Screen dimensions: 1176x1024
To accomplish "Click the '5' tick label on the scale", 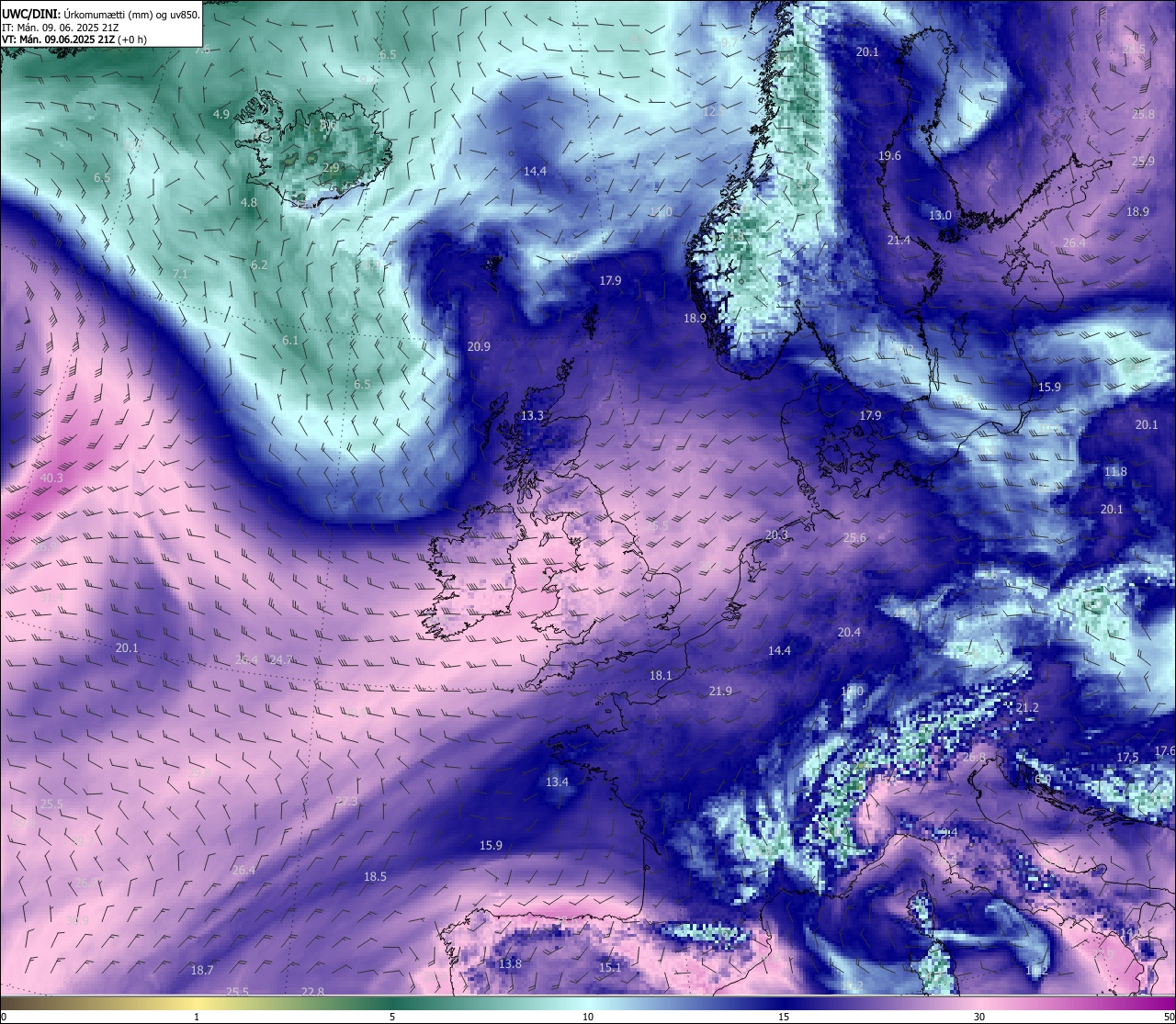I will point(392,1017).
